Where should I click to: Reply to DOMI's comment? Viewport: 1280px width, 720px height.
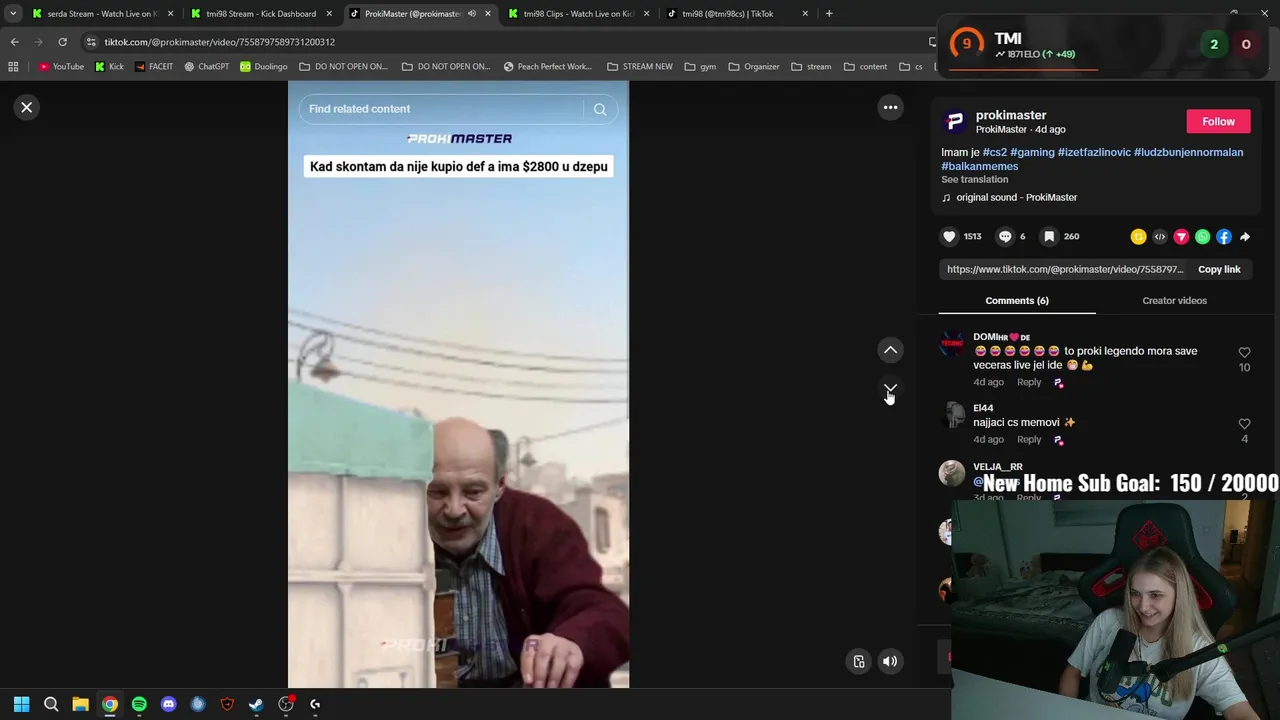pos(1029,382)
